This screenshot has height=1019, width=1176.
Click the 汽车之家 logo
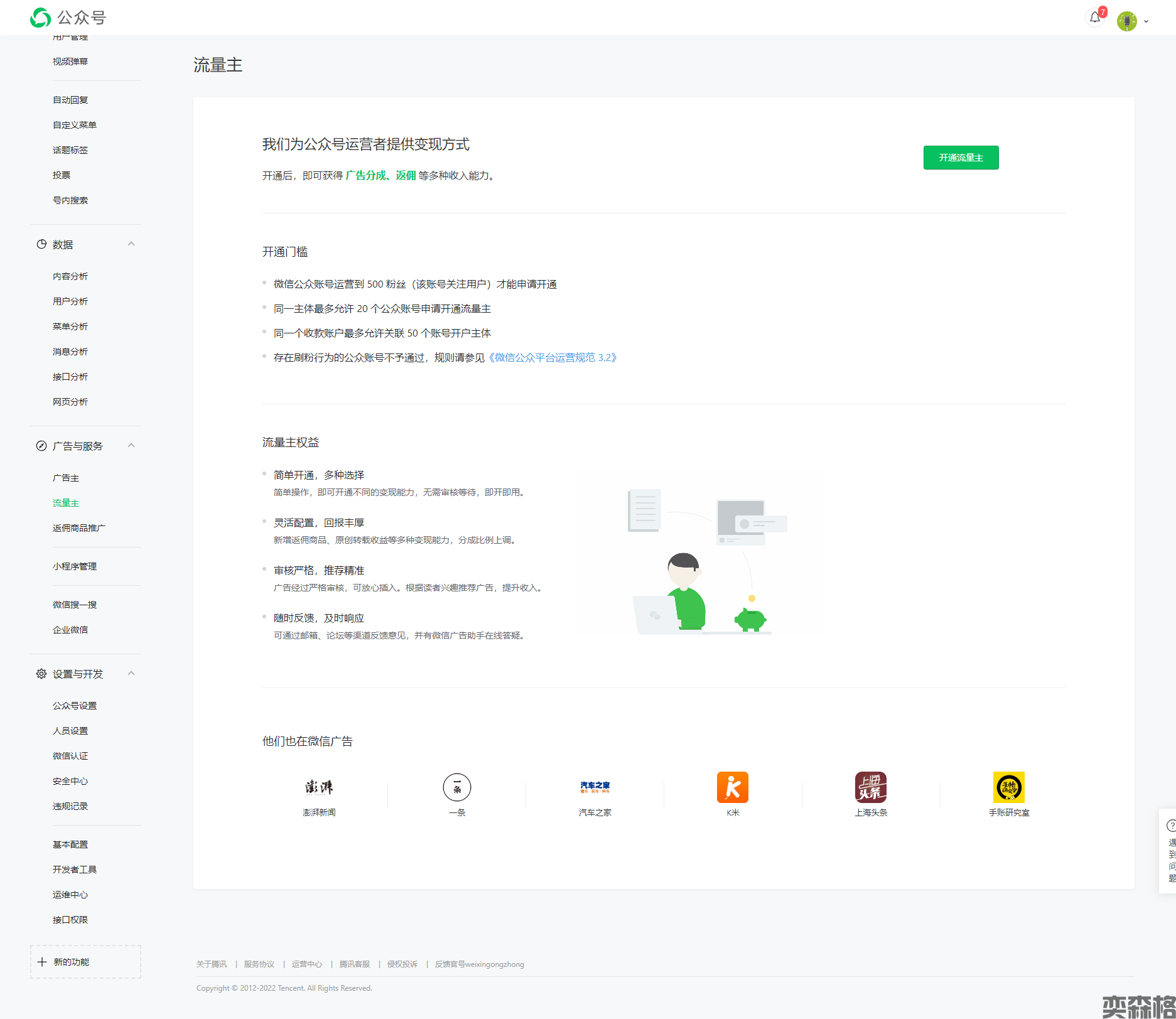pos(595,787)
